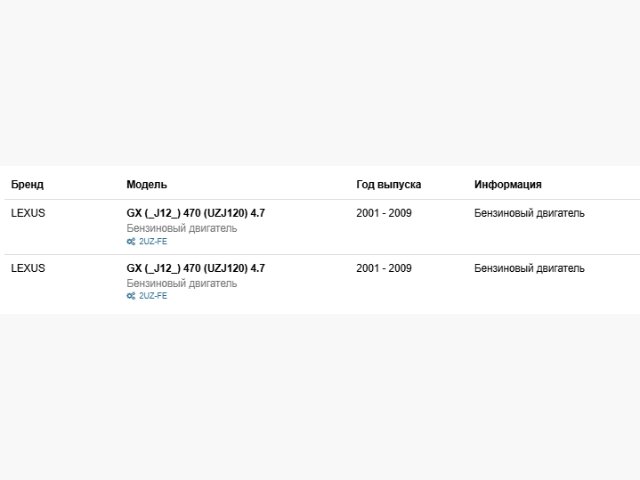This screenshot has height=480, width=640.
Task: Click second row's Информация cell Бензиновый двигатель
Action: click(x=530, y=268)
